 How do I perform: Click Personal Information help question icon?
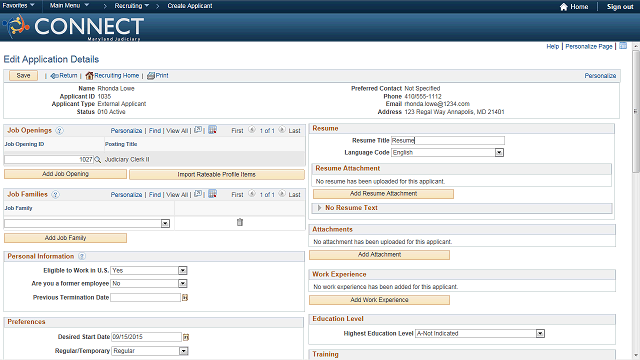click(82, 256)
